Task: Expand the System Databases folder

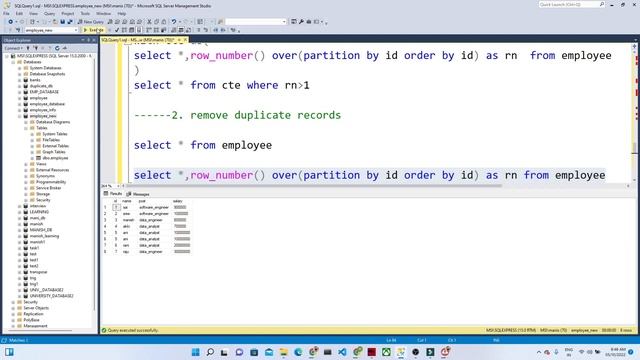Action: (19, 68)
